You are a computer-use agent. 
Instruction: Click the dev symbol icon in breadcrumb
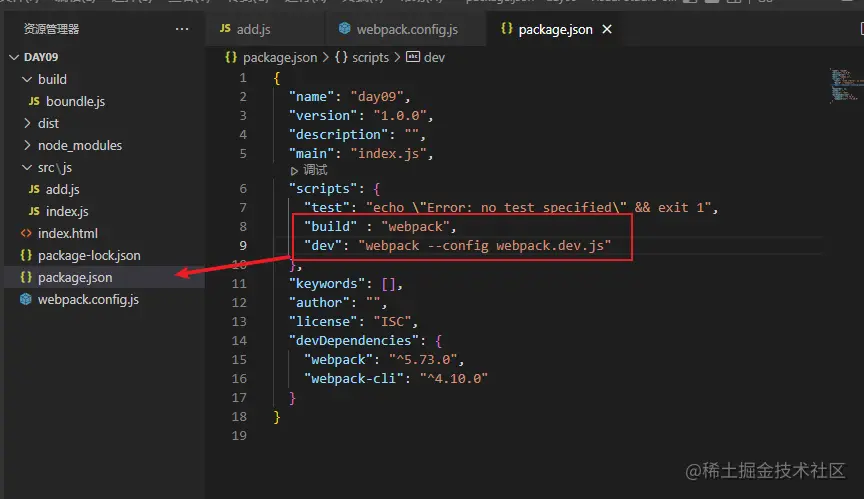413,57
